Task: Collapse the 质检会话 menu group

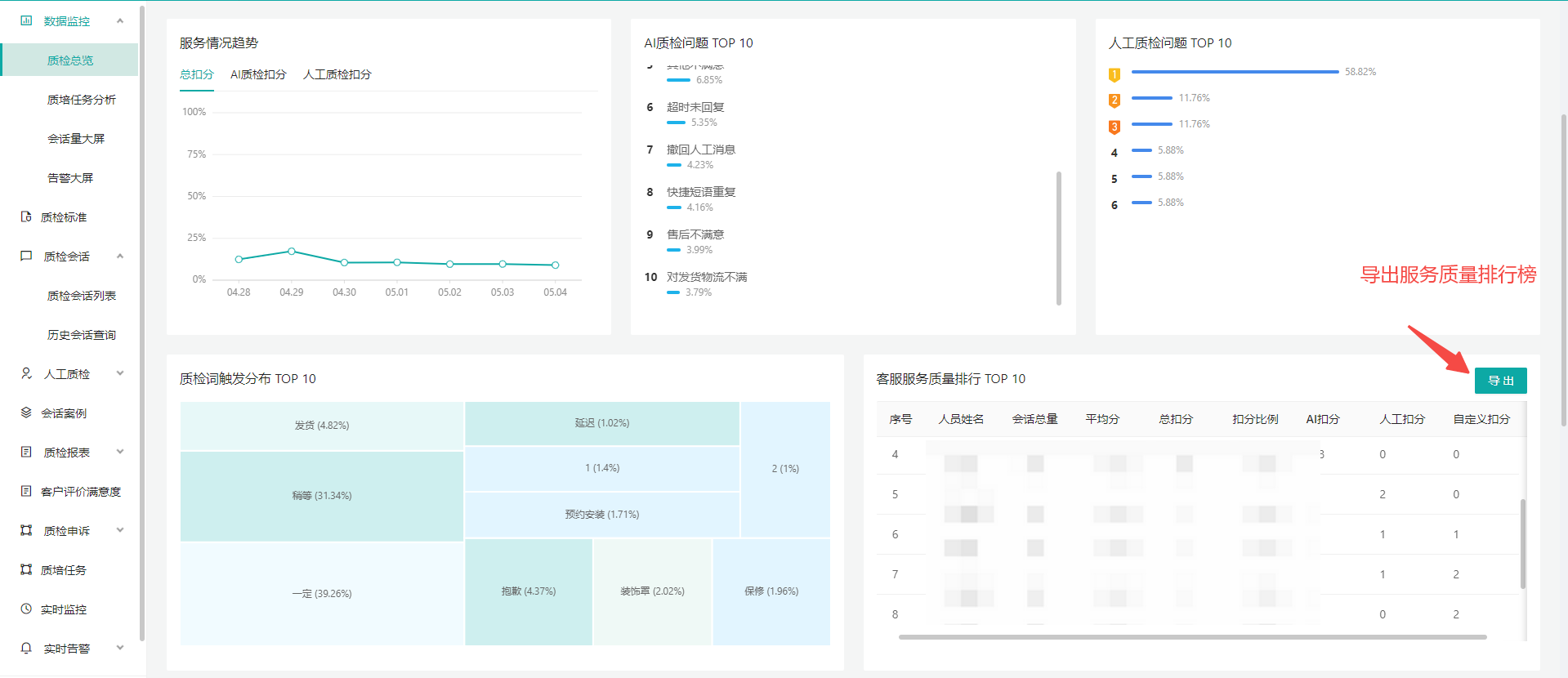Action: click(x=120, y=256)
